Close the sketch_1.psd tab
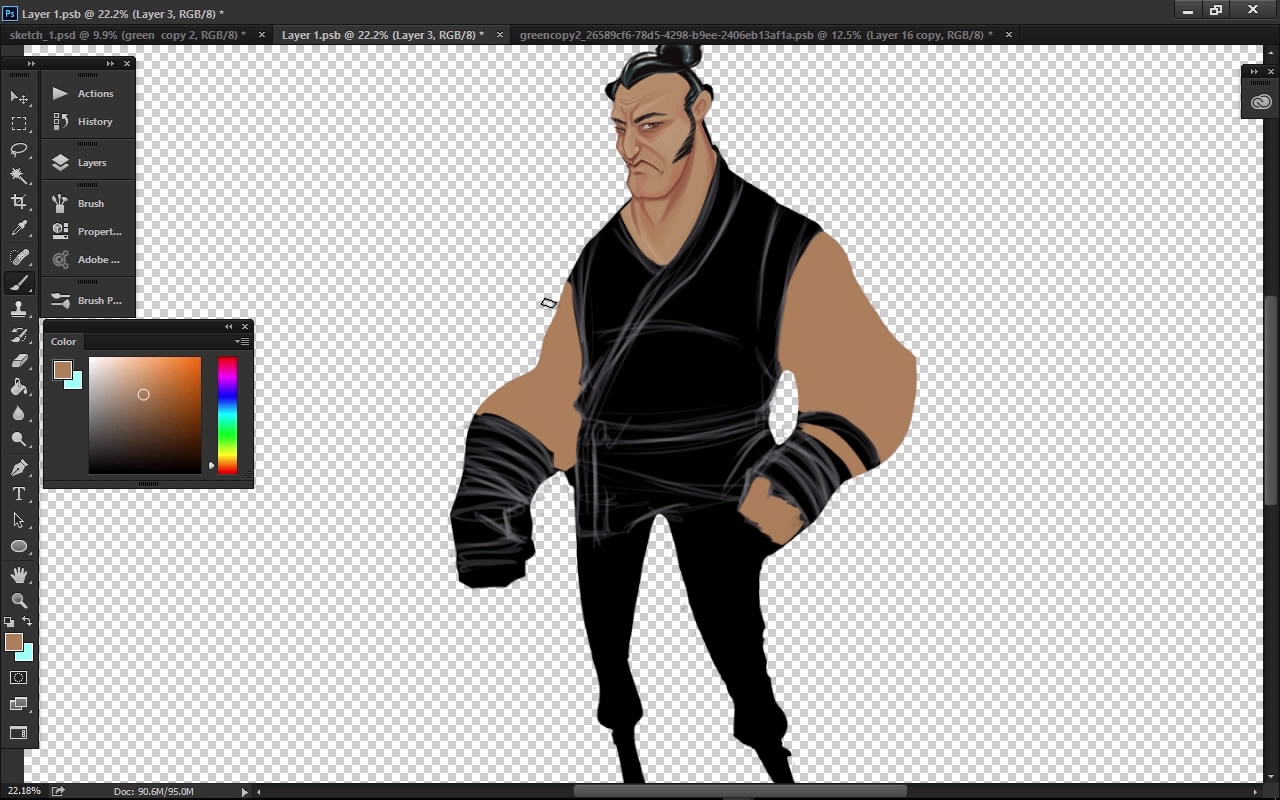 pyautogui.click(x=262, y=35)
